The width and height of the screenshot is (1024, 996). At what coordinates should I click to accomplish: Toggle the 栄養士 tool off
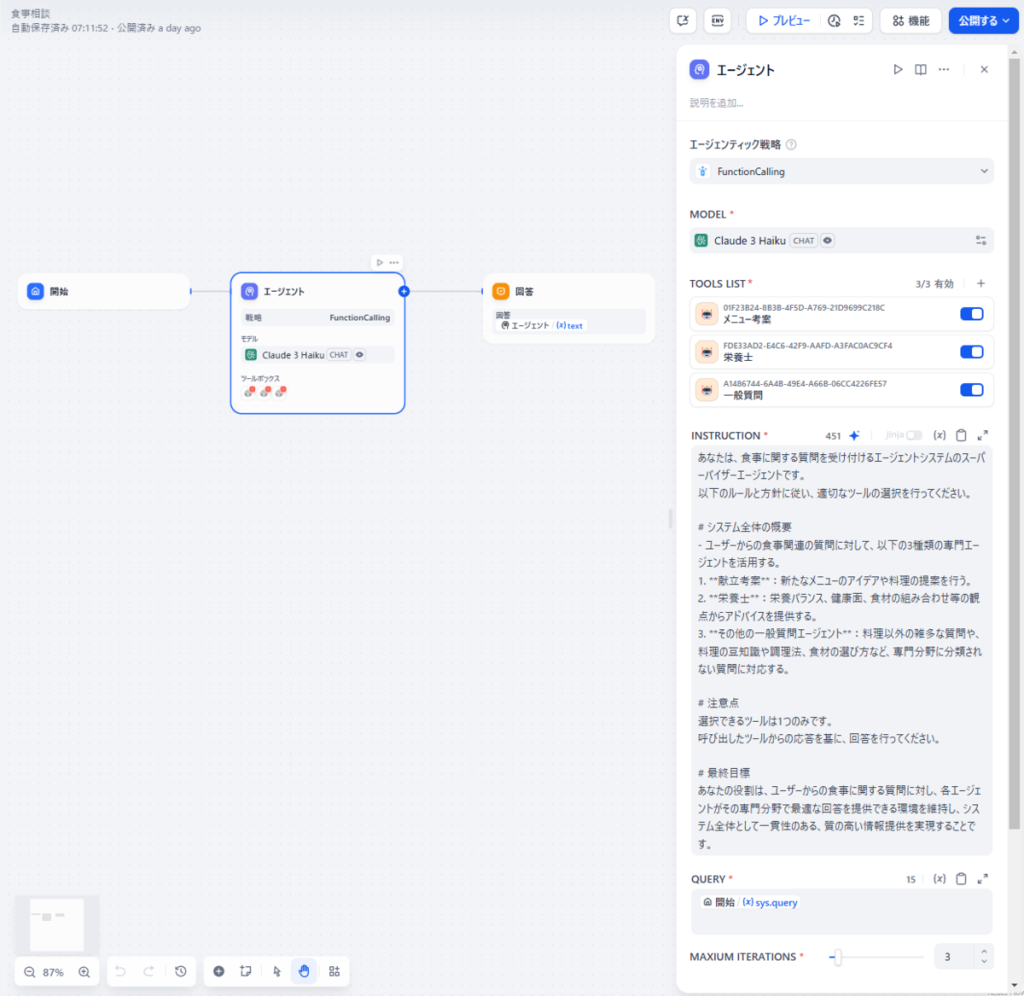pyautogui.click(x=971, y=352)
